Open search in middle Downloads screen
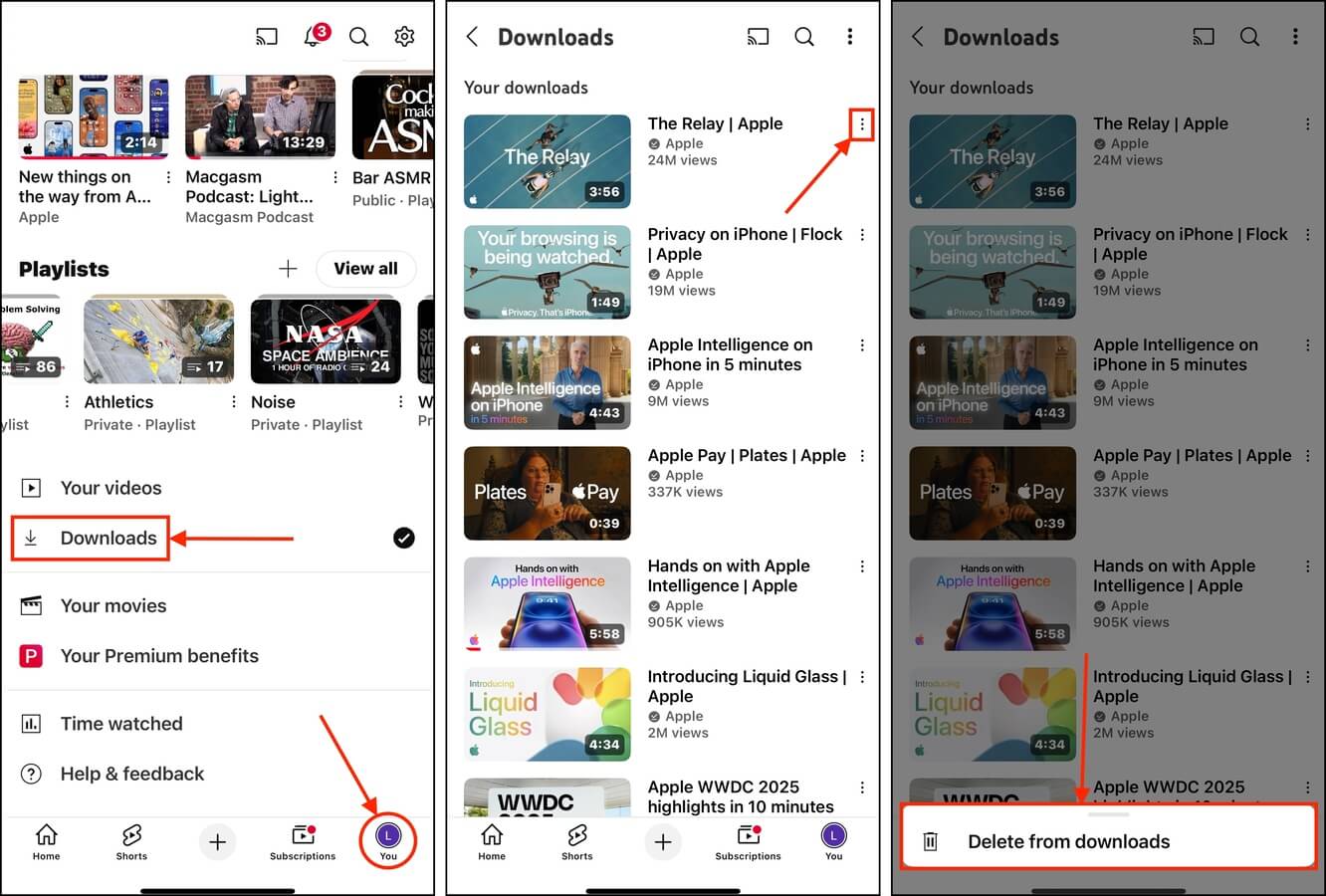 [x=804, y=37]
